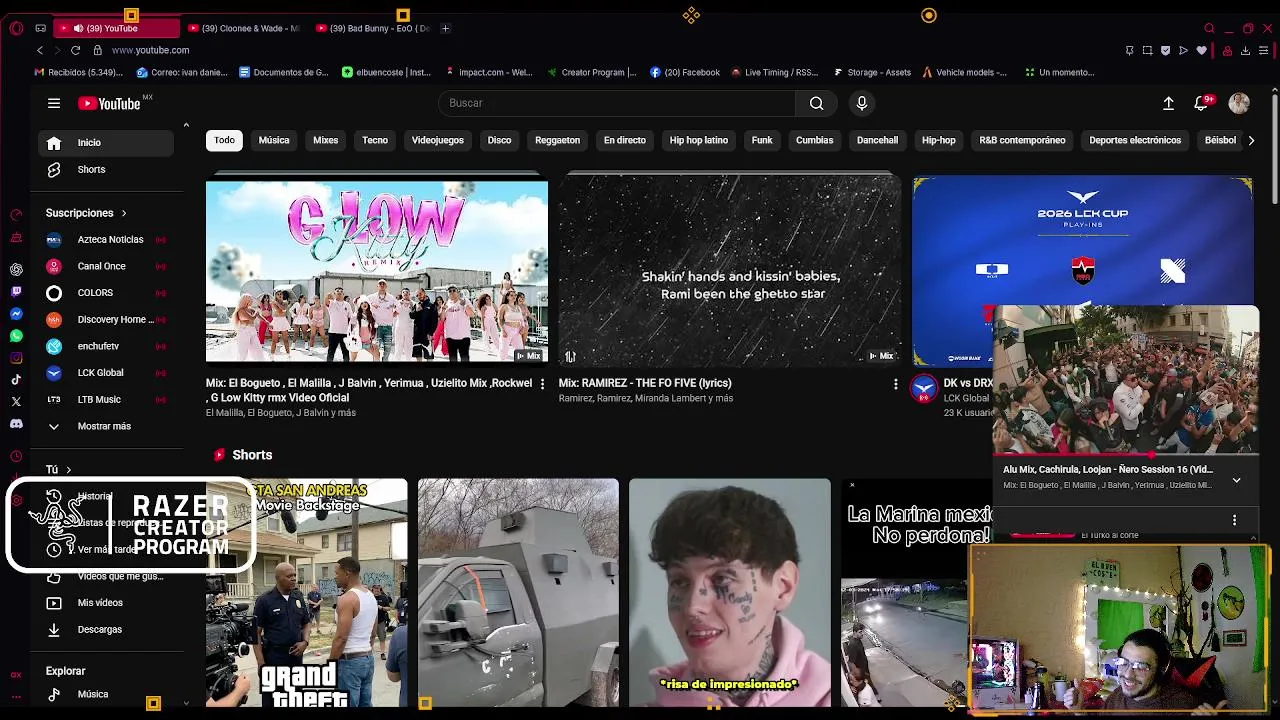
Task: Expand the Tú section chevron
Action: [x=68, y=469]
